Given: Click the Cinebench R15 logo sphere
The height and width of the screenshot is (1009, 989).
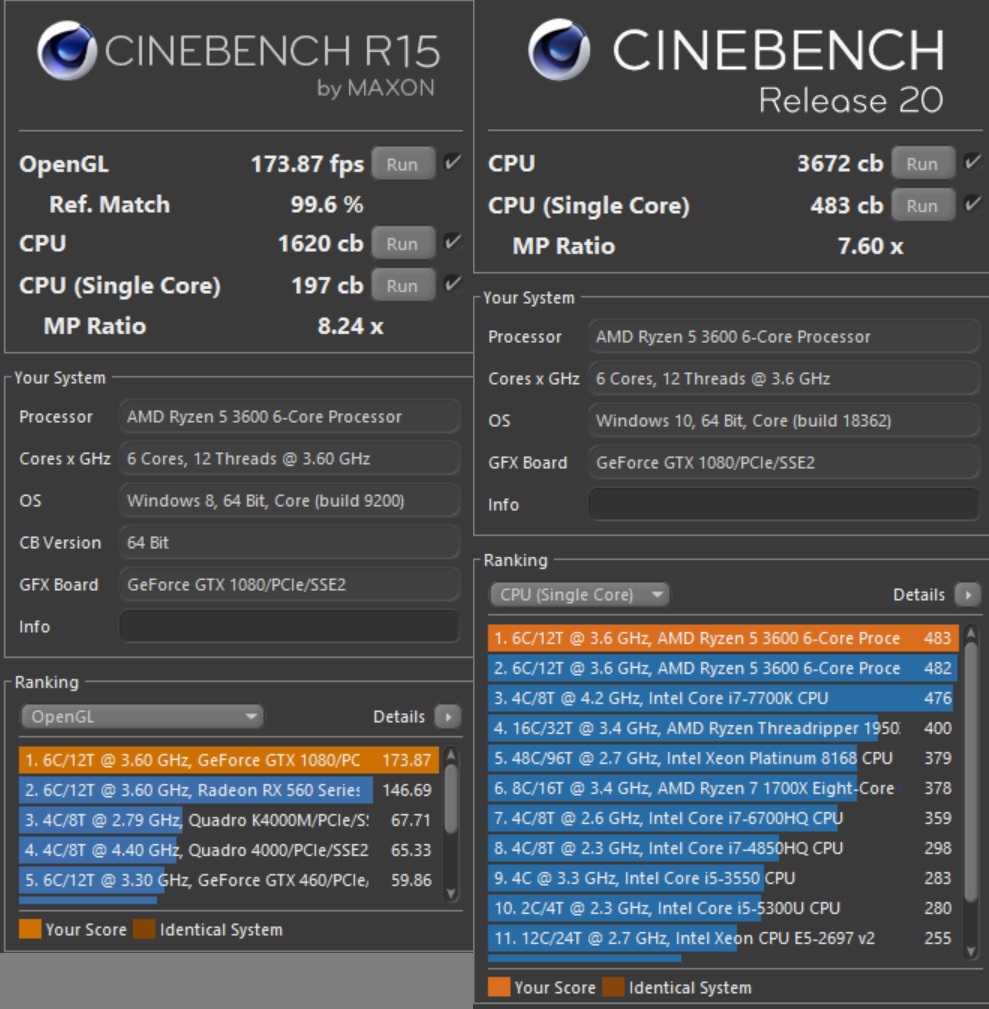Looking at the screenshot, I should [67, 50].
